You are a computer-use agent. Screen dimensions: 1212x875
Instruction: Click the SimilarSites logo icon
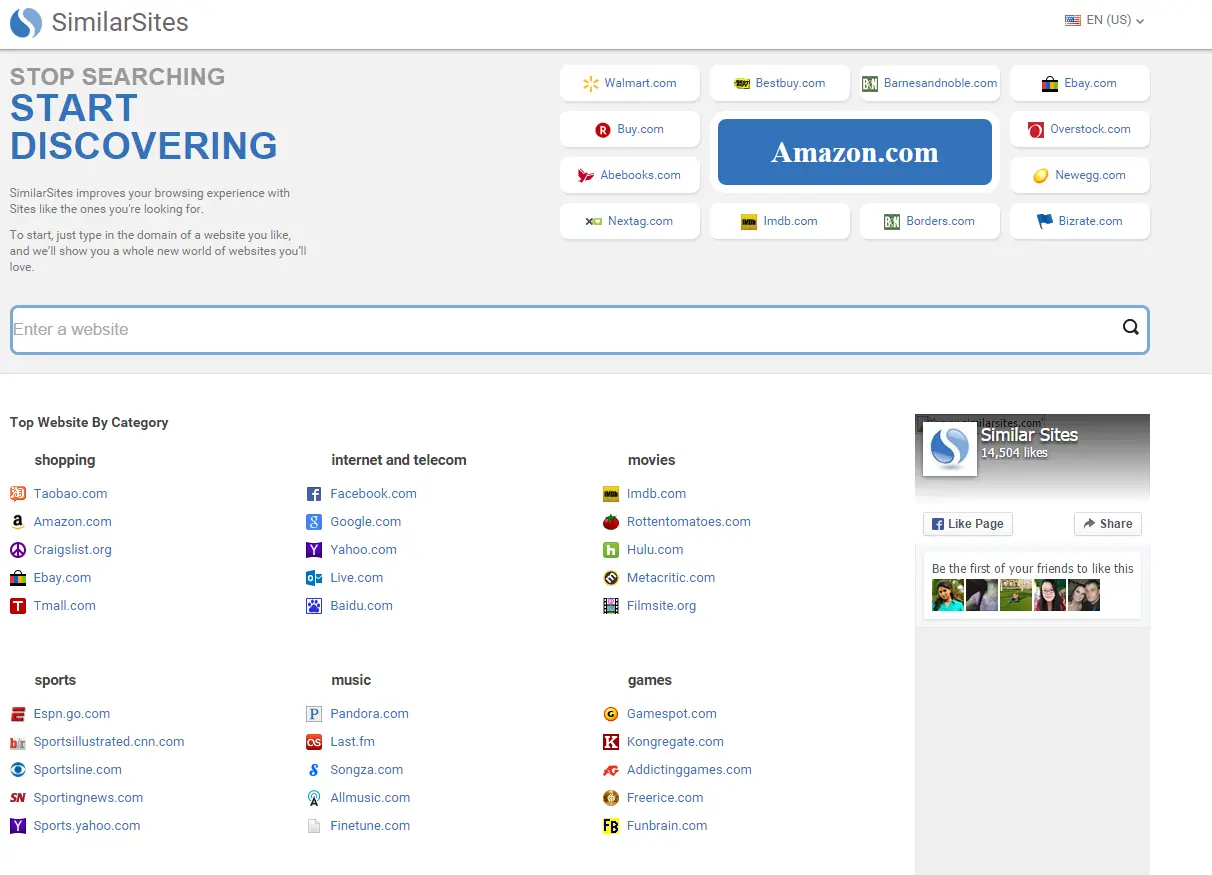25,22
